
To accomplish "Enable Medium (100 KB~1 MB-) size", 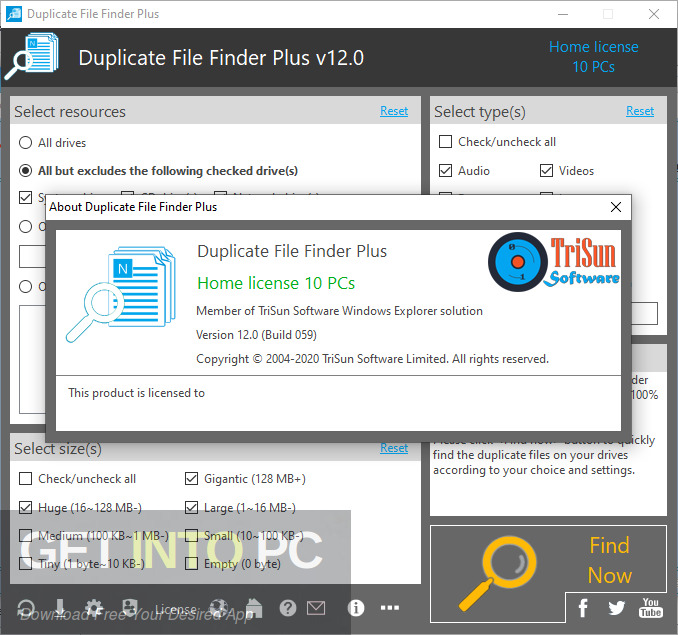I will tap(26, 536).
